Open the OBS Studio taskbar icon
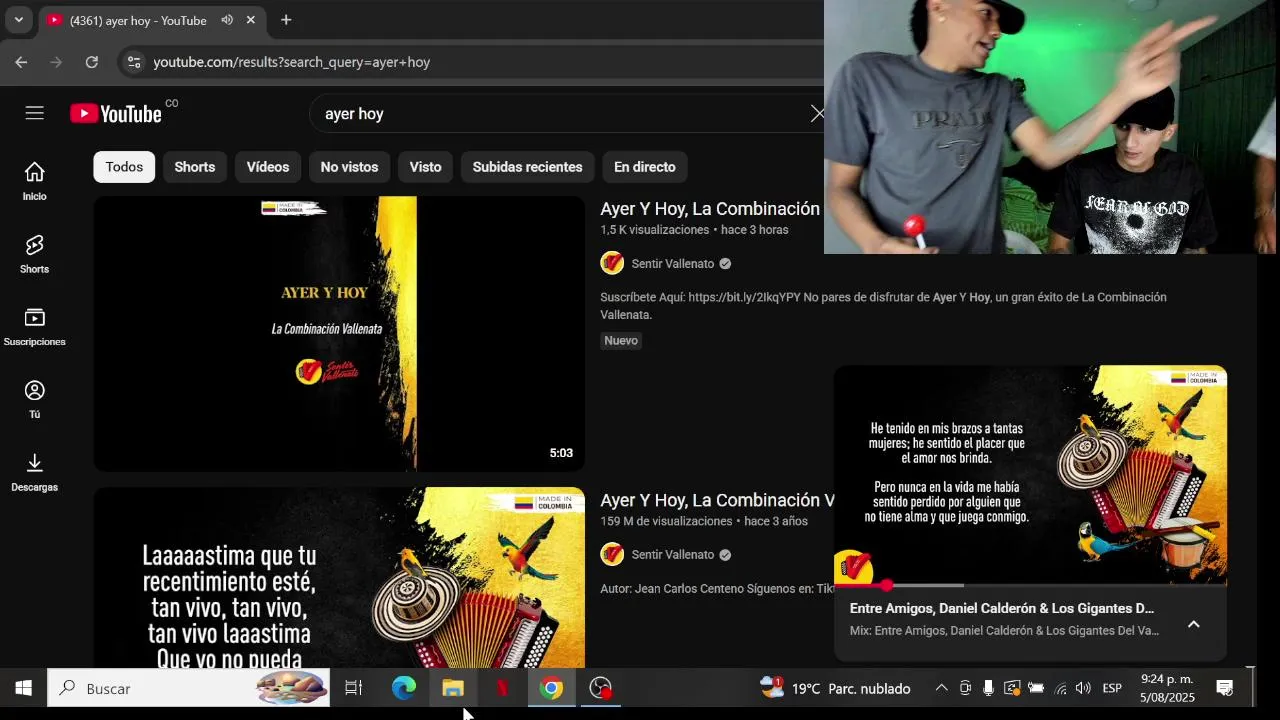The image size is (1280, 720). [x=600, y=688]
